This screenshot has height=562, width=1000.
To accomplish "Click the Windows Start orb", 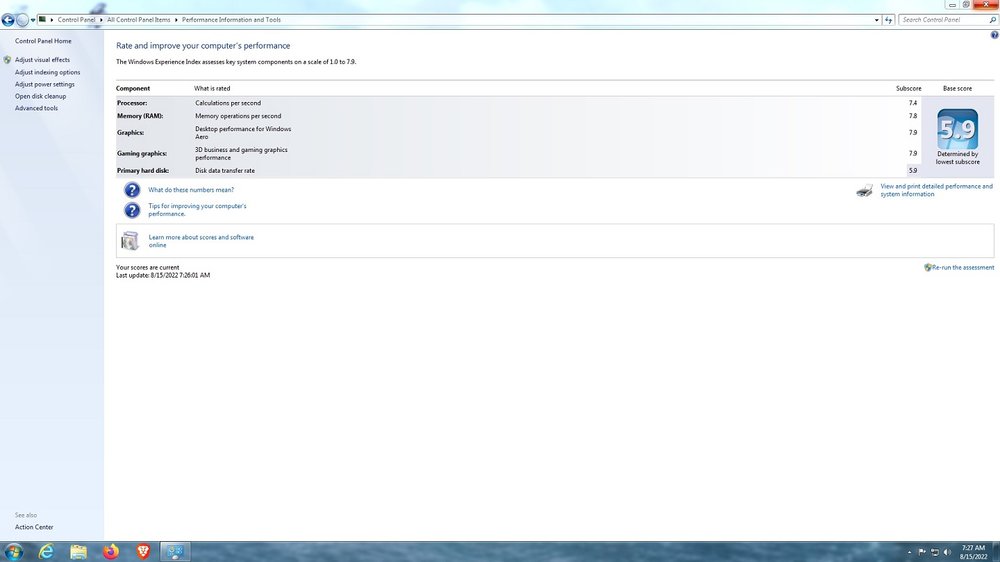I will coord(14,551).
